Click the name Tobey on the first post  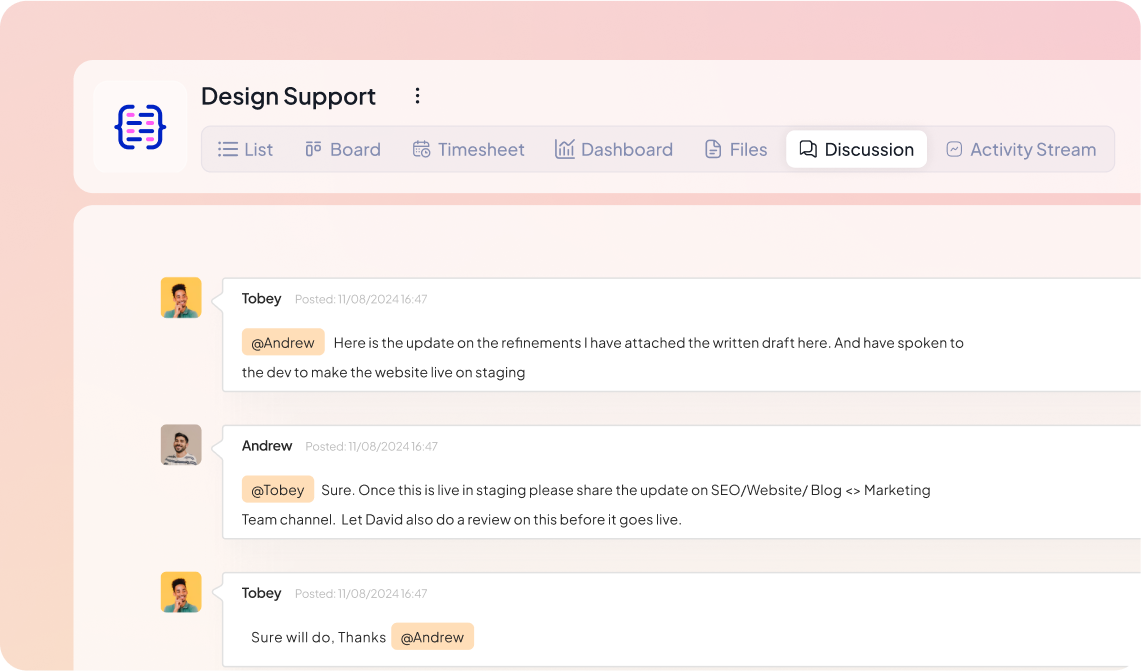(261, 298)
